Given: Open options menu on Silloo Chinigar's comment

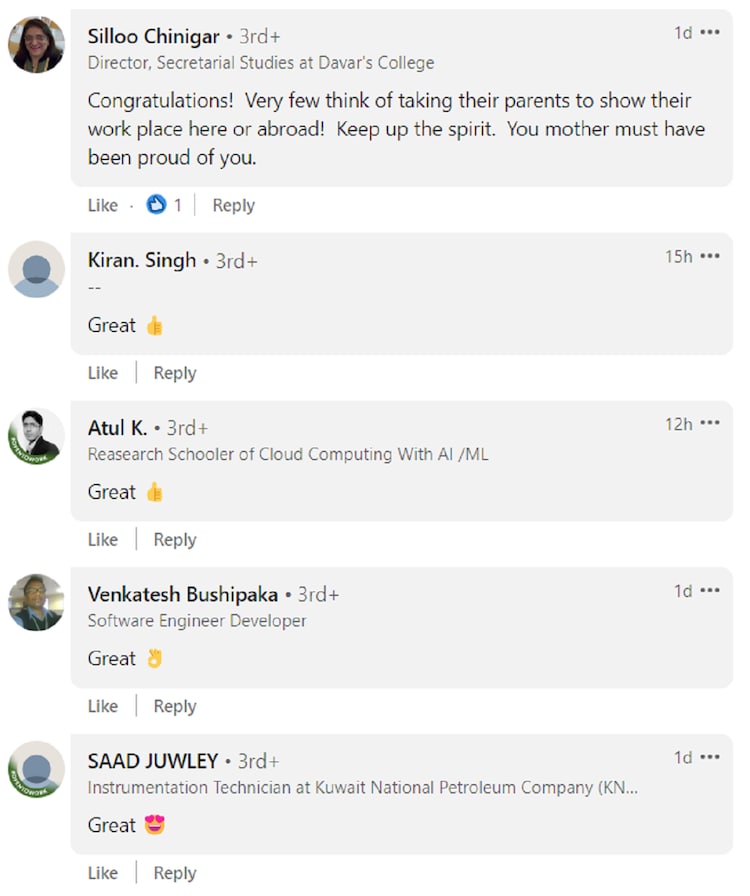Looking at the screenshot, I should (x=710, y=33).
